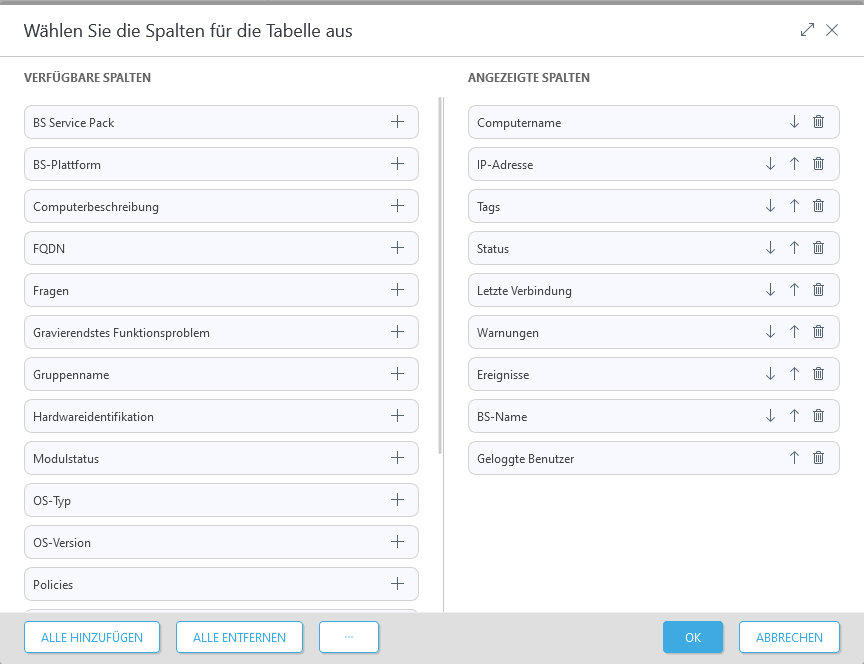Select the Geloggte Benutzer label
The width and height of the screenshot is (864, 664).
pyautogui.click(x=526, y=459)
